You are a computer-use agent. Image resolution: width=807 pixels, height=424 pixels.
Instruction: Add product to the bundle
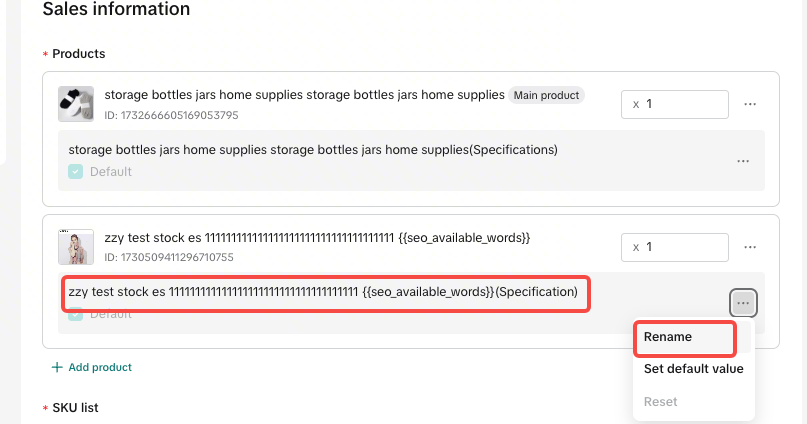click(92, 367)
